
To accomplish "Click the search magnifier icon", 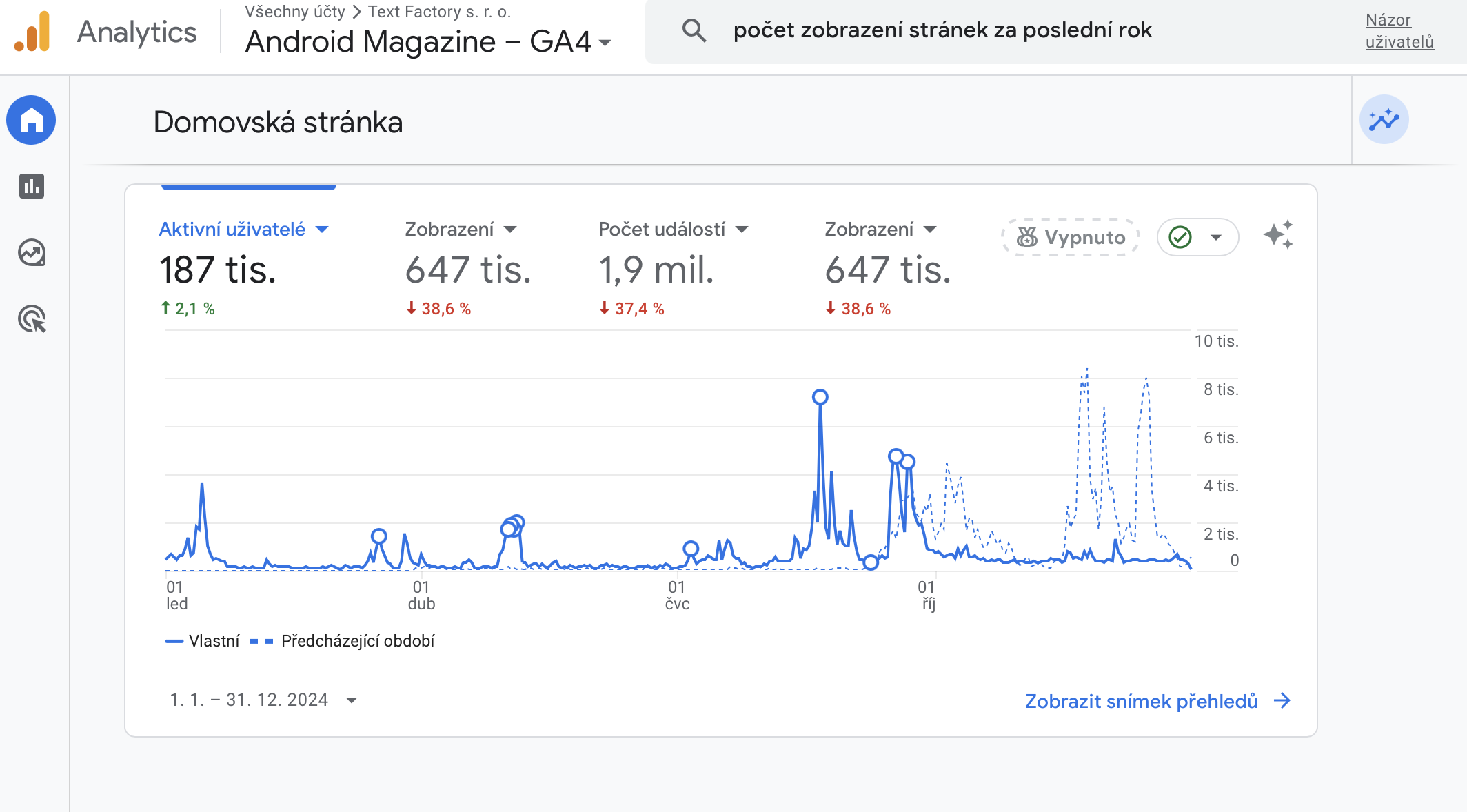I will 694,30.
